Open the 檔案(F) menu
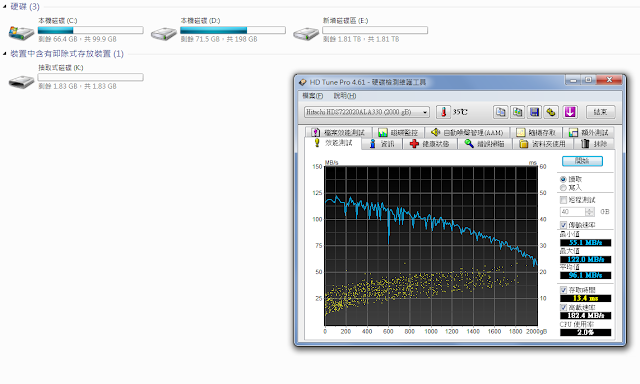Screen dimensions: 640x384 (313, 95)
